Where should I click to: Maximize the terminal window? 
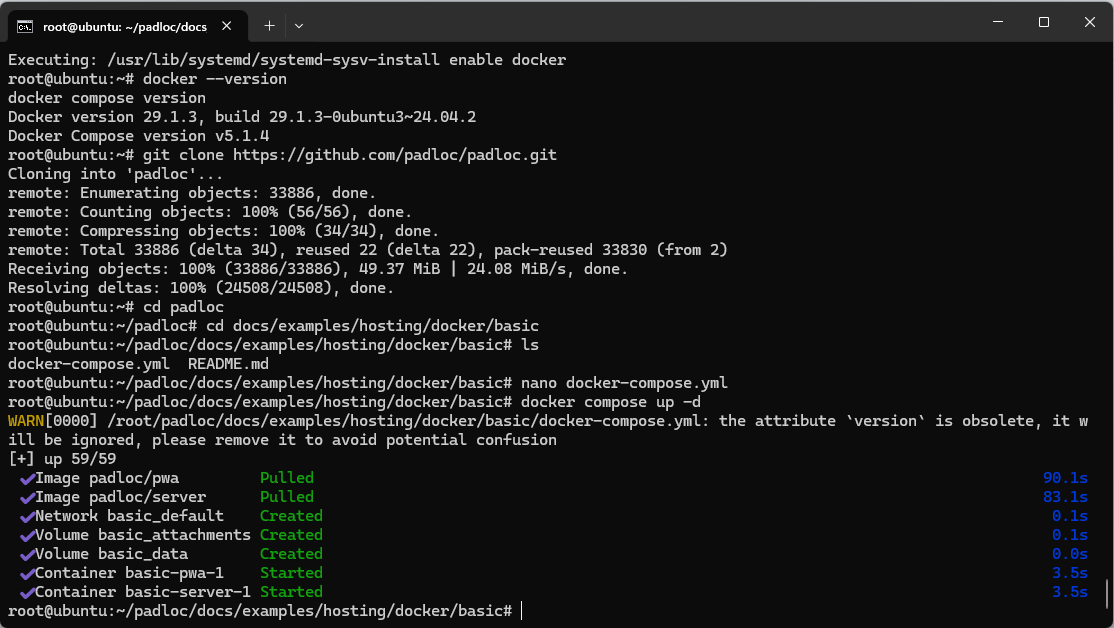[1044, 22]
